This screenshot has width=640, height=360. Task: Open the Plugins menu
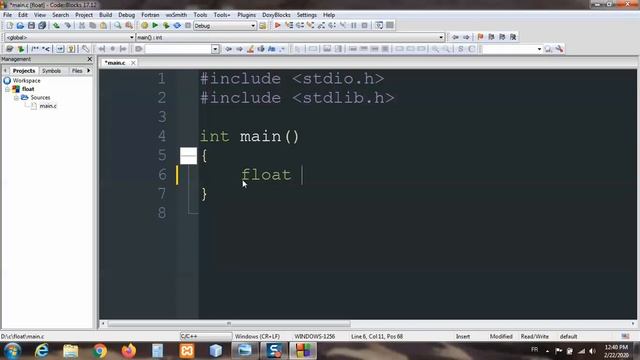tap(246, 15)
